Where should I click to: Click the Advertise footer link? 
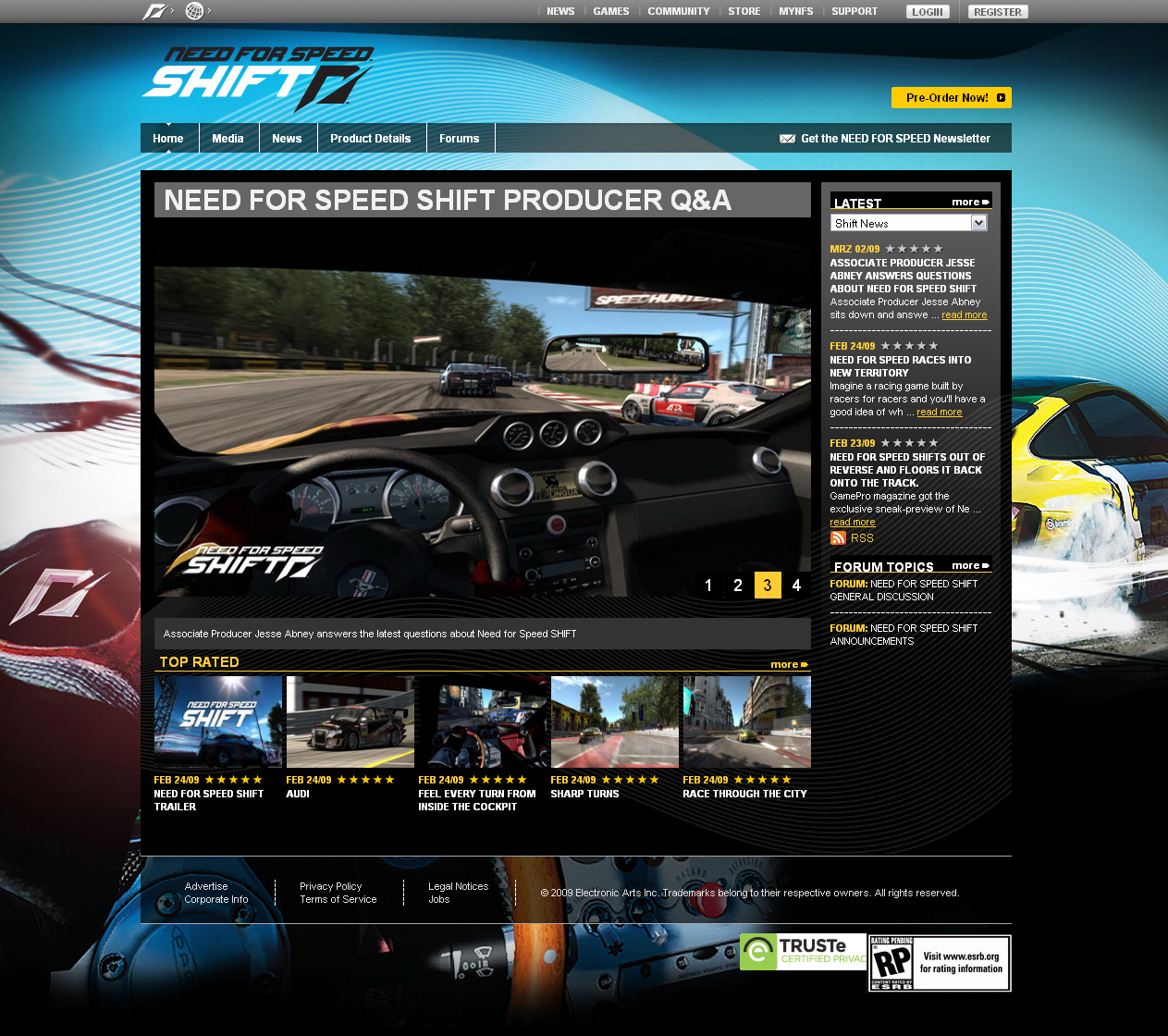[206, 886]
